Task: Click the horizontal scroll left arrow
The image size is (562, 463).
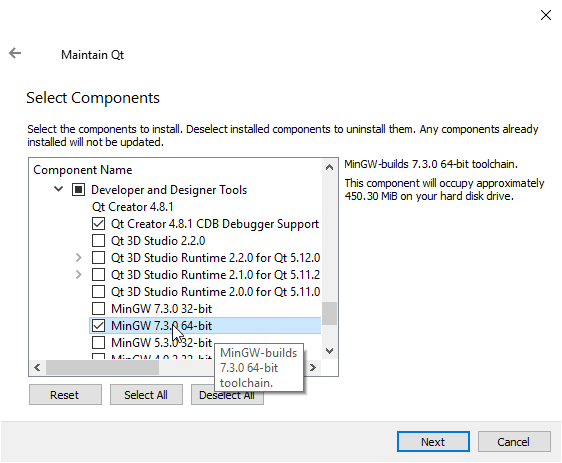Action: pos(37,367)
